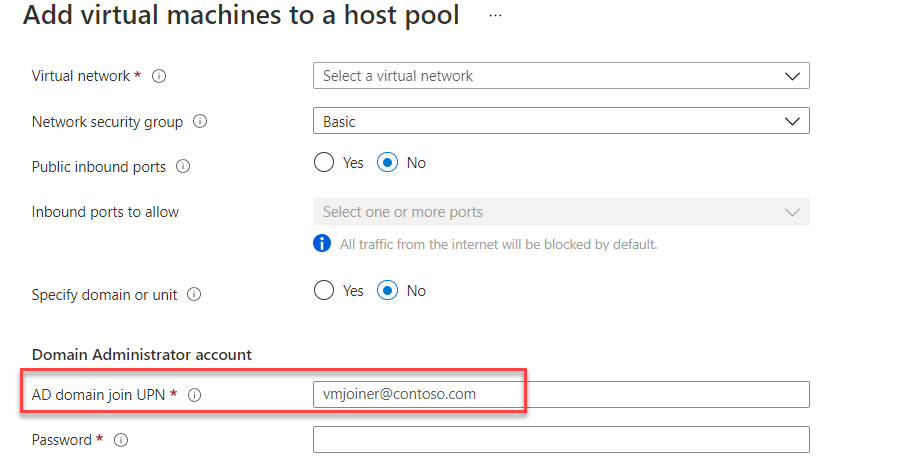The width and height of the screenshot is (923, 469).
Task: Choose Yes for Specify domain or unit
Action: coord(324,290)
